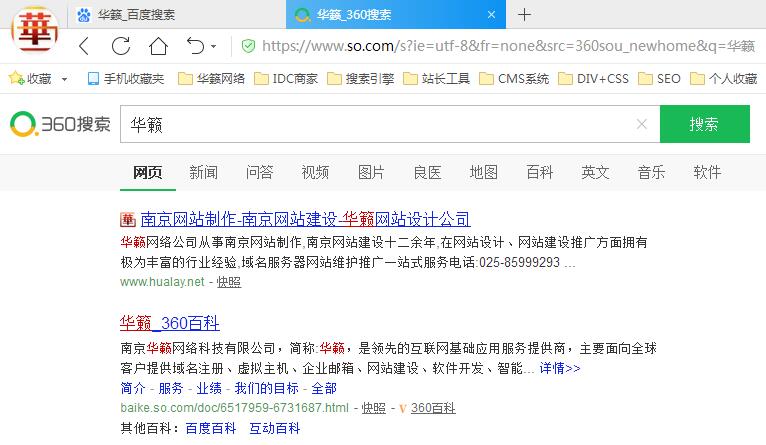Click the 360百科 source link
This screenshot has width=766, height=445.
click(433, 408)
